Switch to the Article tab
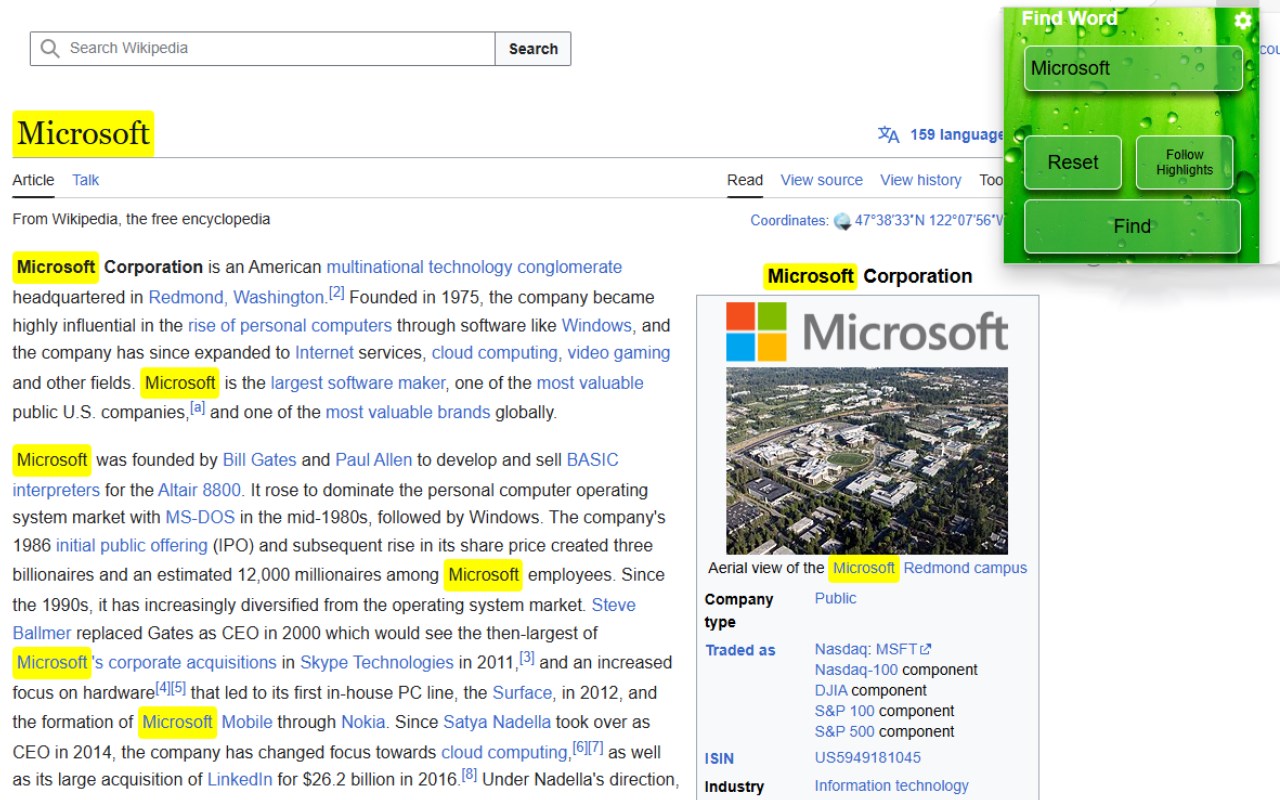 click(33, 180)
